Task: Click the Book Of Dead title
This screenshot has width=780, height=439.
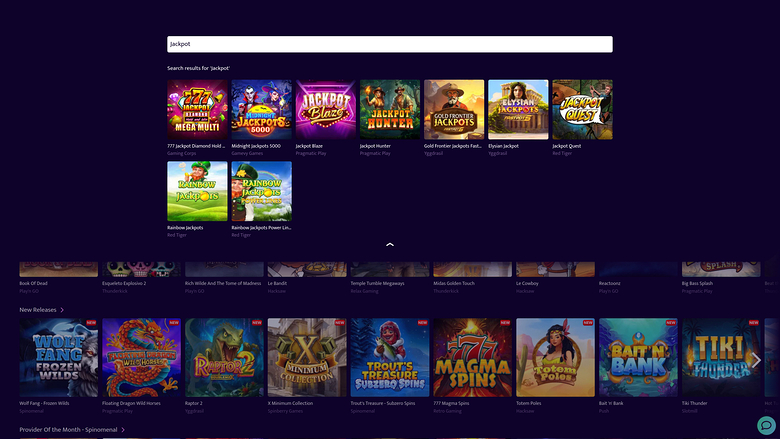Action: pyautogui.click(x=33, y=283)
